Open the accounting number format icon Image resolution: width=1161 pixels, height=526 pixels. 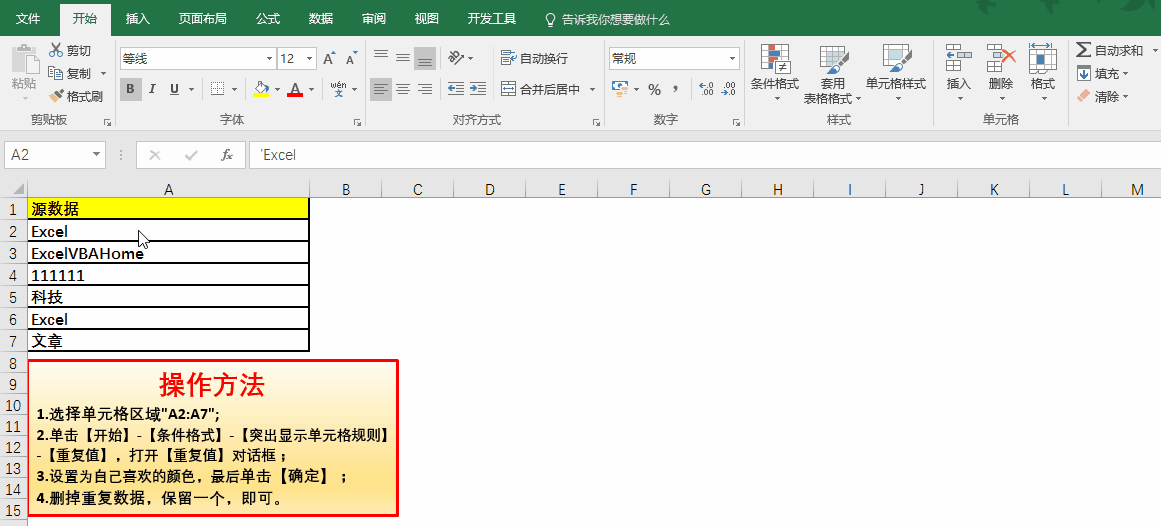click(620, 89)
